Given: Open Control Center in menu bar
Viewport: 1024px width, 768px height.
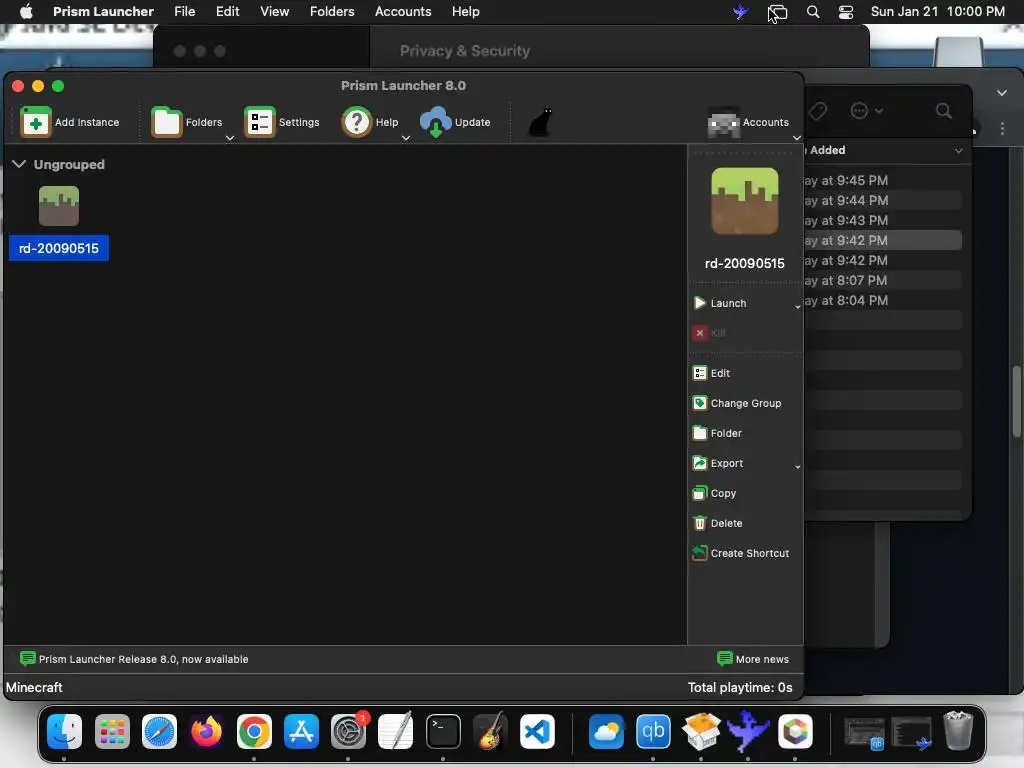Looking at the screenshot, I should tap(846, 12).
